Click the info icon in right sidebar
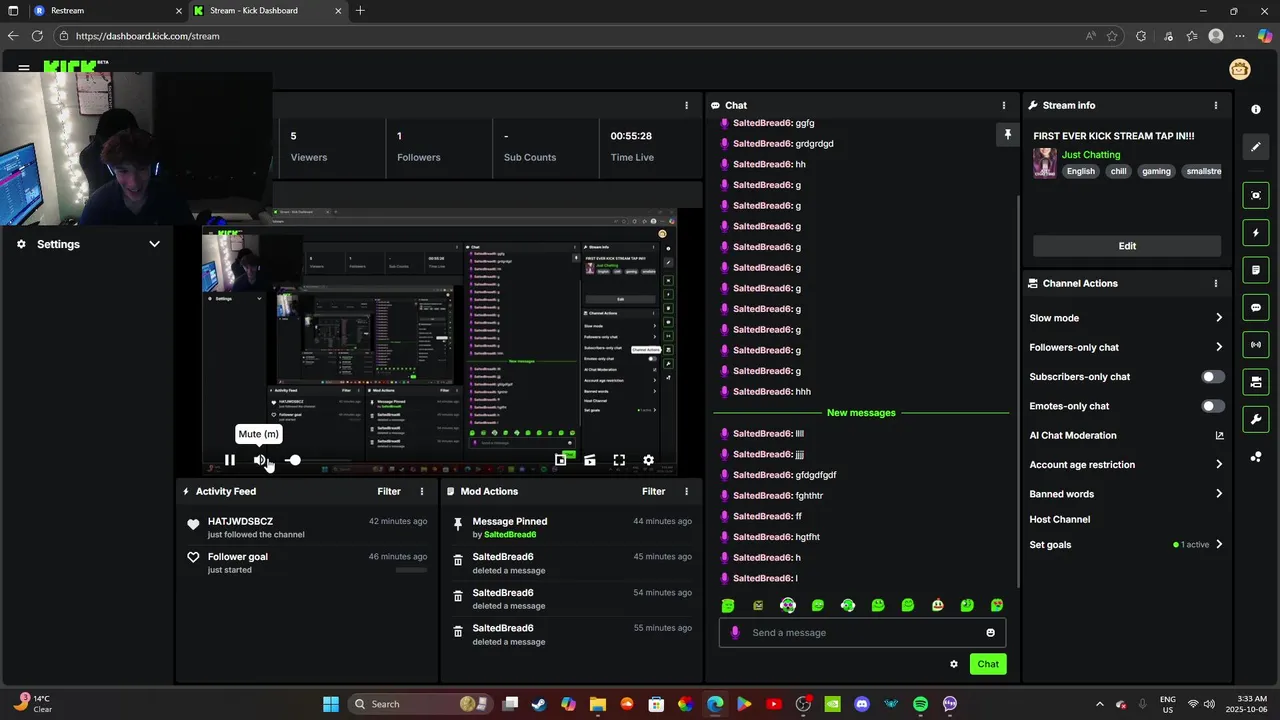Image resolution: width=1280 pixels, height=720 pixels. 1256,109
